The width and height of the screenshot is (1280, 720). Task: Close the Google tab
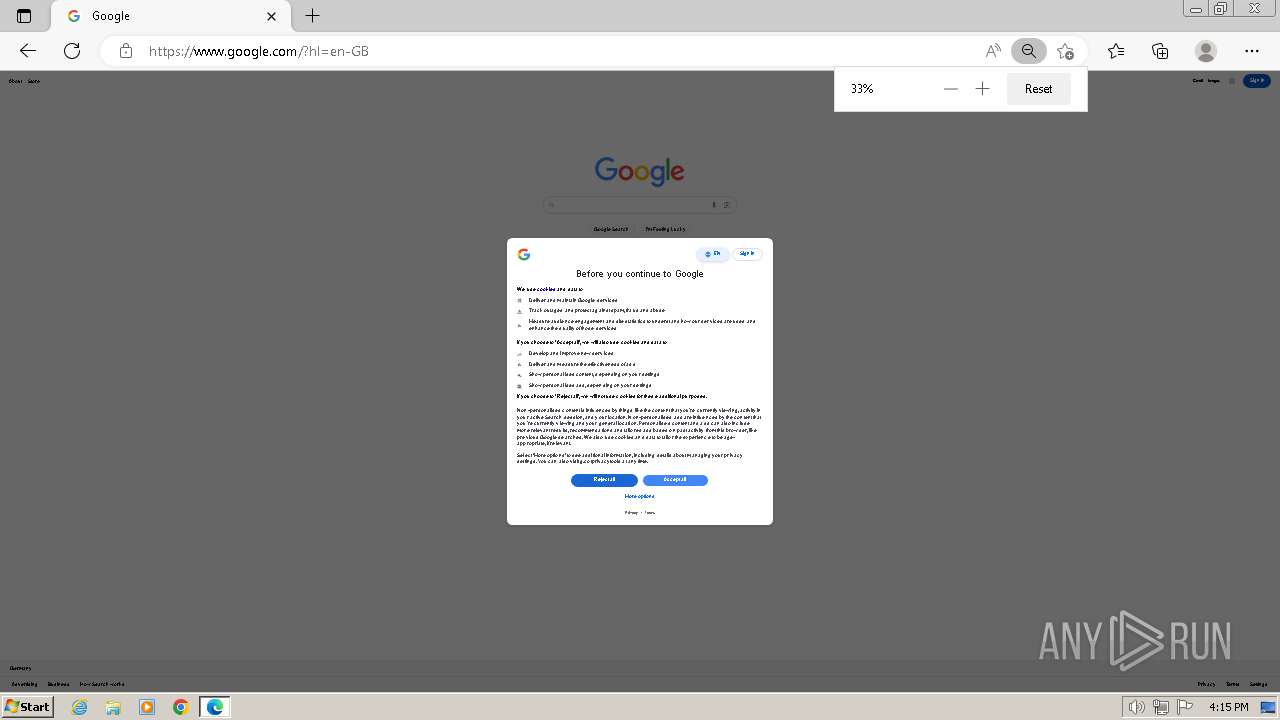coord(272,16)
